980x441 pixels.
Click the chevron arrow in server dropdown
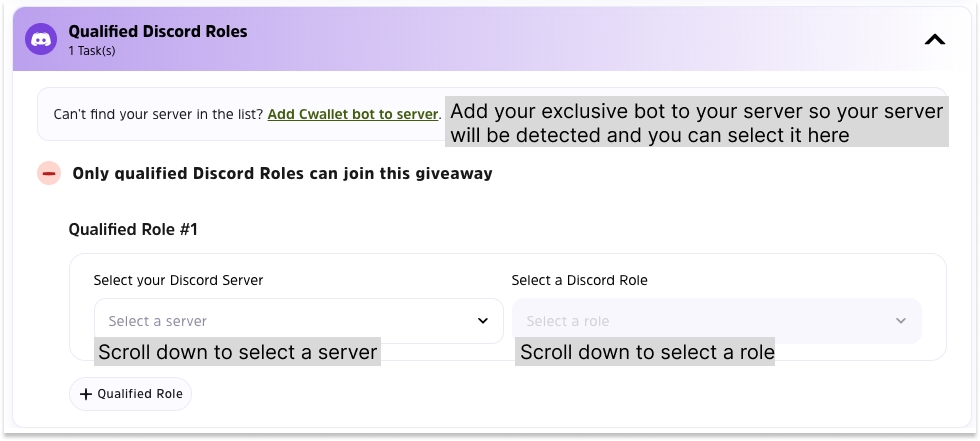(482, 320)
